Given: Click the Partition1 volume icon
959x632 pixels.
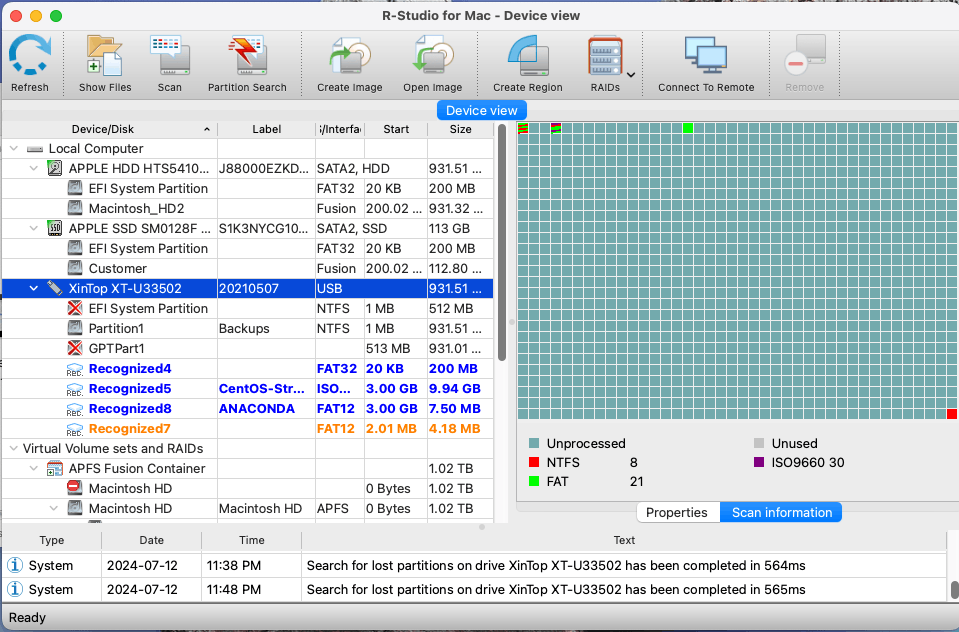Looking at the screenshot, I should pos(75,329).
